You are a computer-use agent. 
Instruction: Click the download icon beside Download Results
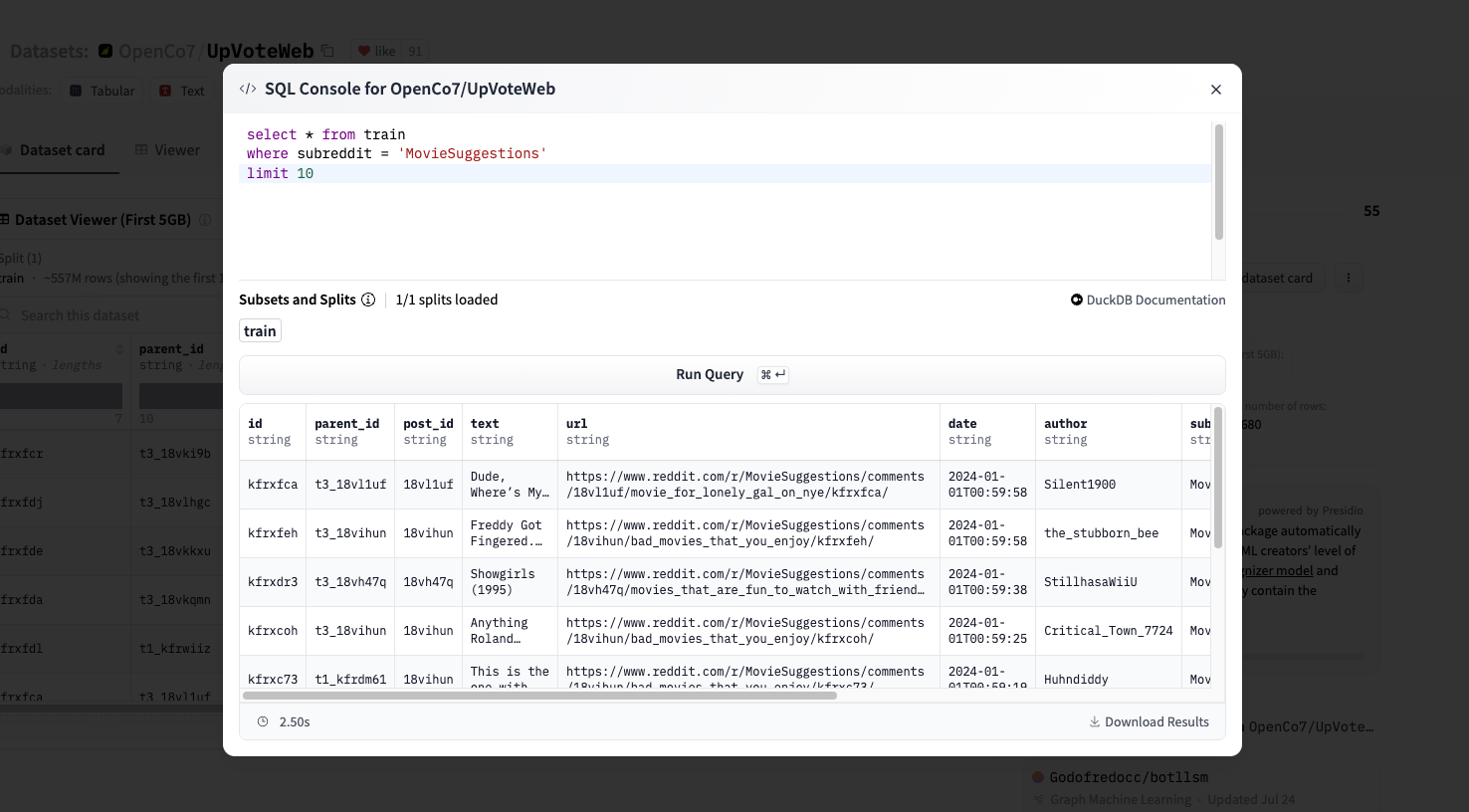(1095, 722)
